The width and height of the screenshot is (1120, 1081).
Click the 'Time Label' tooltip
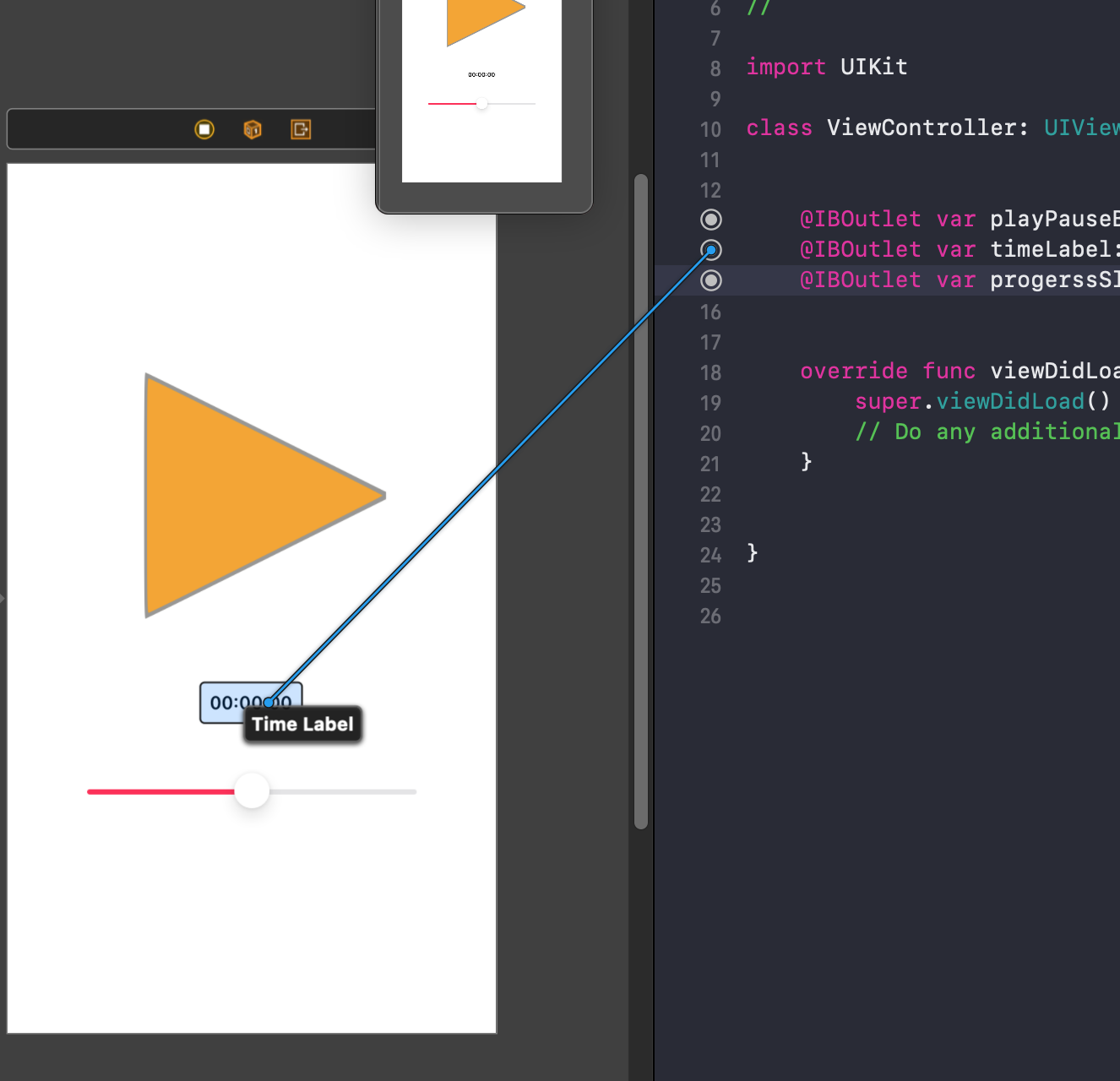(x=302, y=725)
